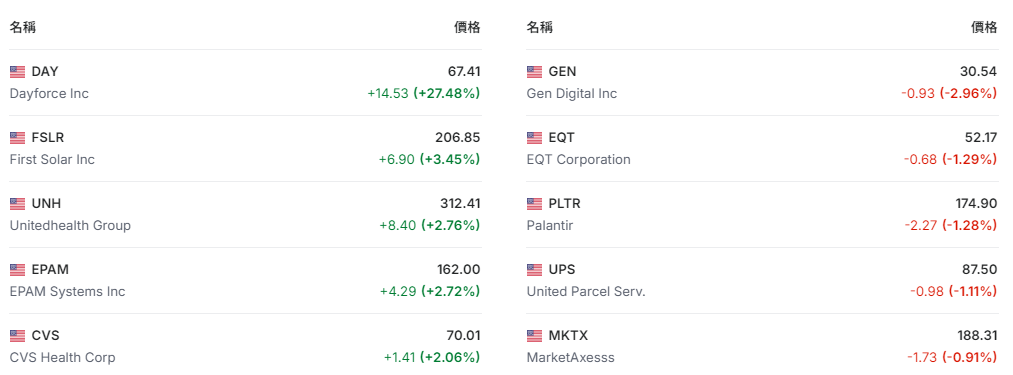
Task: Open the Palantir stock page
Action: click(550, 226)
